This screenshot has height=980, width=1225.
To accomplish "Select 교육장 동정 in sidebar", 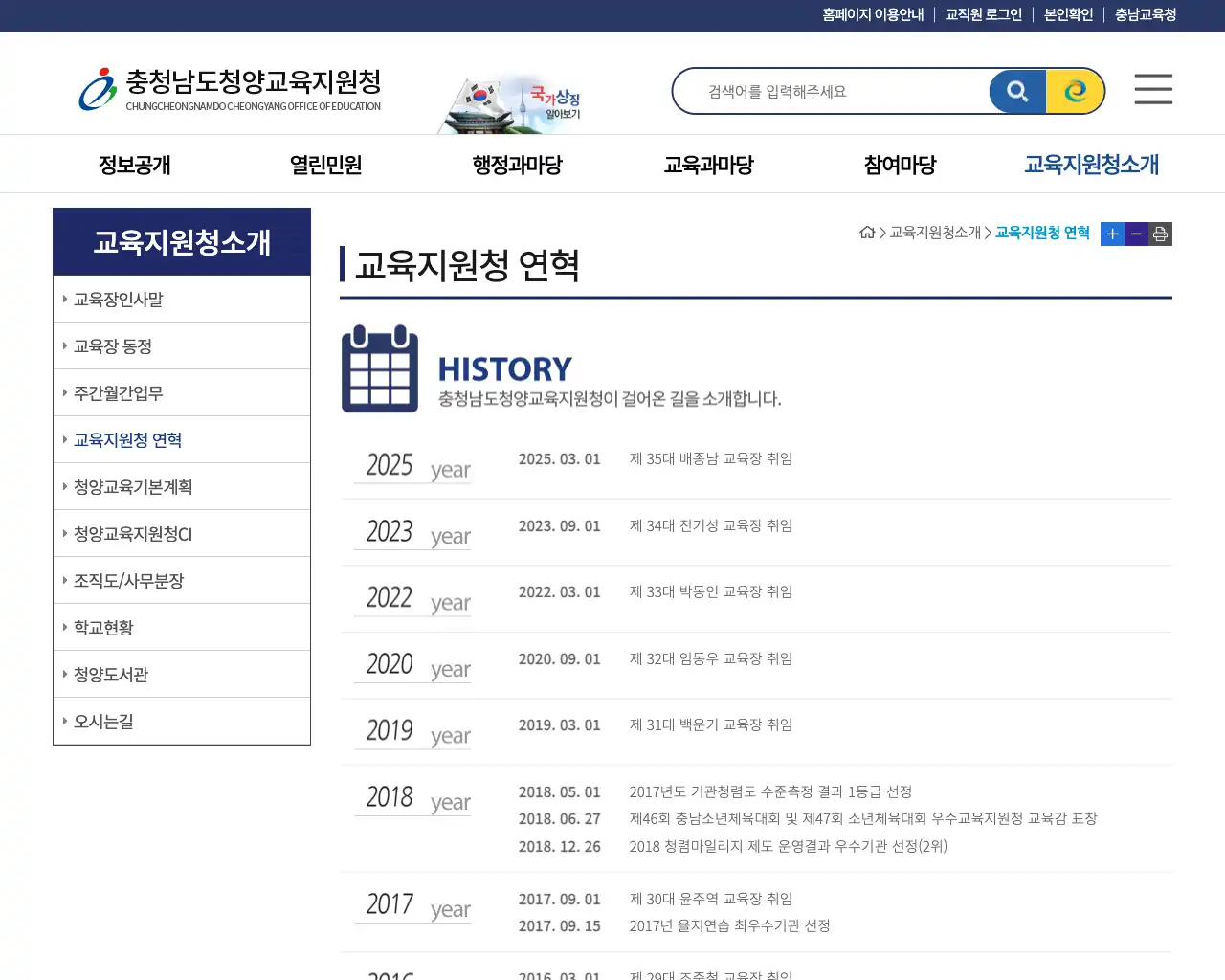I will (x=182, y=346).
